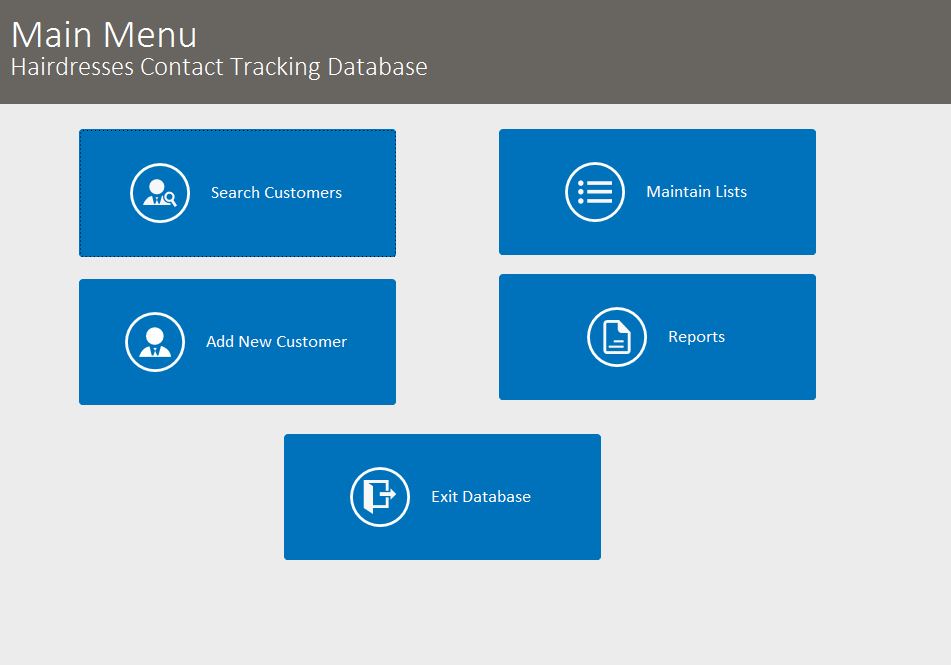Viewport: 951px width, 665px height.
Task: Click the Exit Database door icon
Action: coord(380,497)
